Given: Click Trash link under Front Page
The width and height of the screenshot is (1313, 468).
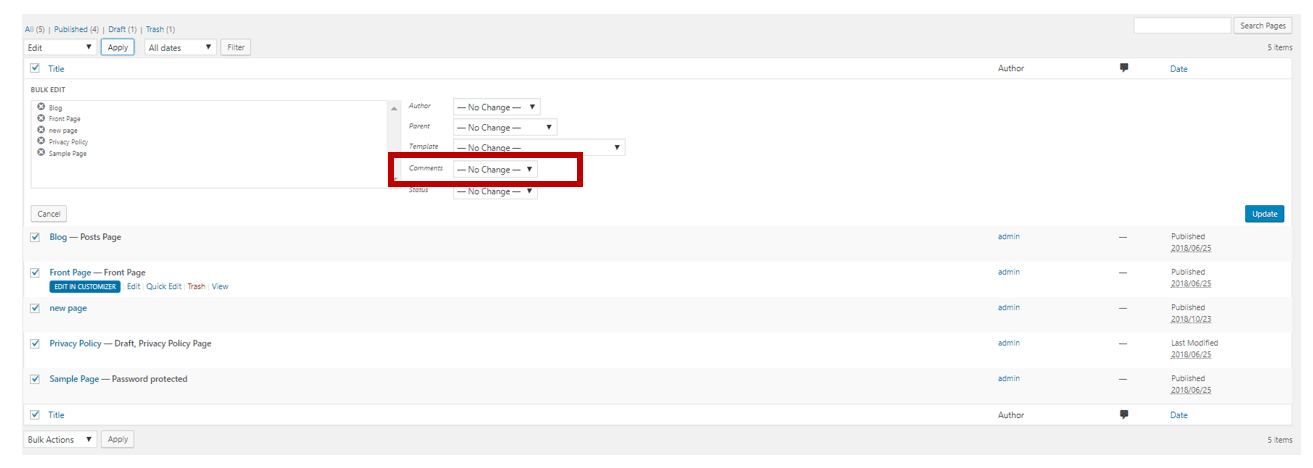Looking at the screenshot, I should [x=196, y=286].
